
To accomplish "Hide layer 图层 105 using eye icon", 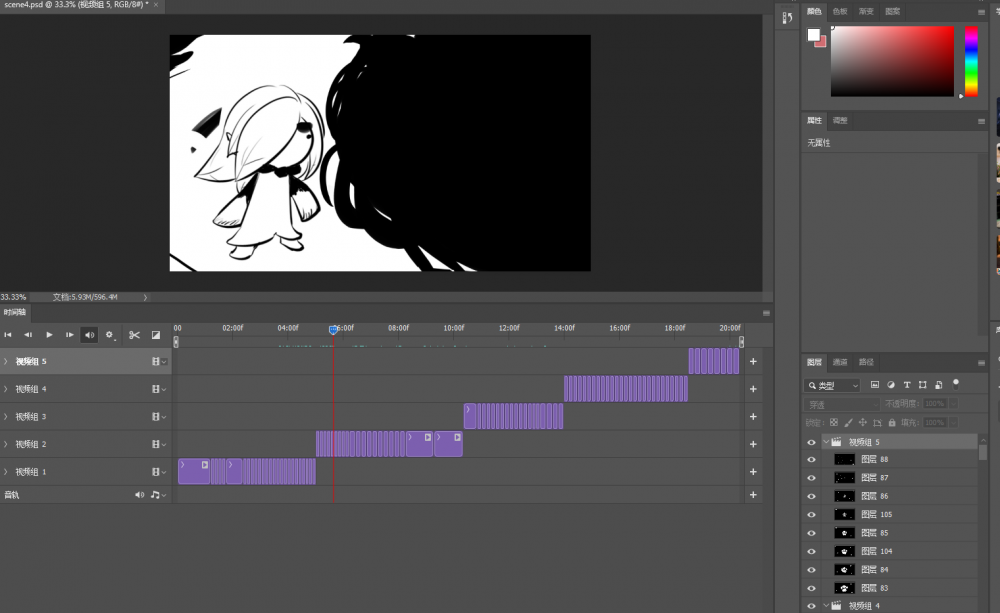I will click(x=811, y=515).
